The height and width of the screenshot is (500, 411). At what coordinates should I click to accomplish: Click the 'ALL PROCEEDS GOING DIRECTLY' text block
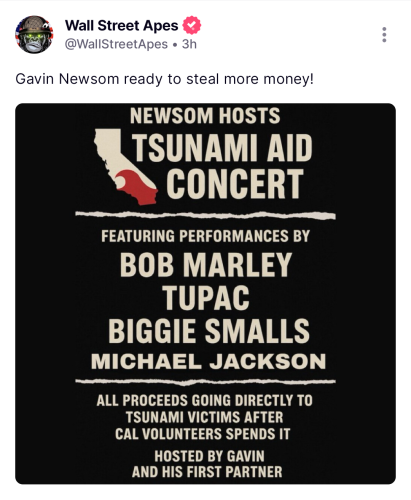click(204, 417)
